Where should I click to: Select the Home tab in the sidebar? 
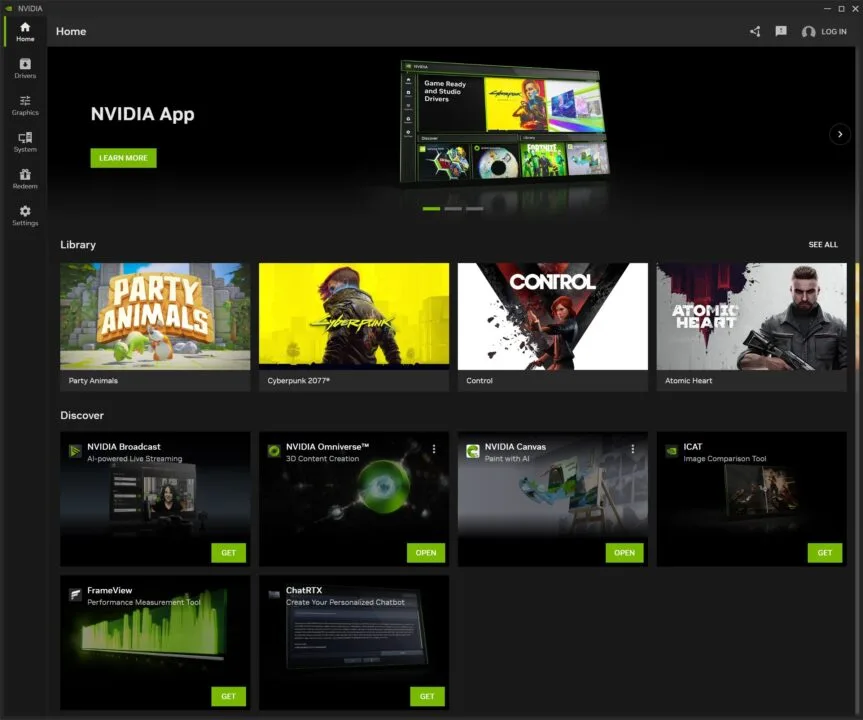coord(24,31)
